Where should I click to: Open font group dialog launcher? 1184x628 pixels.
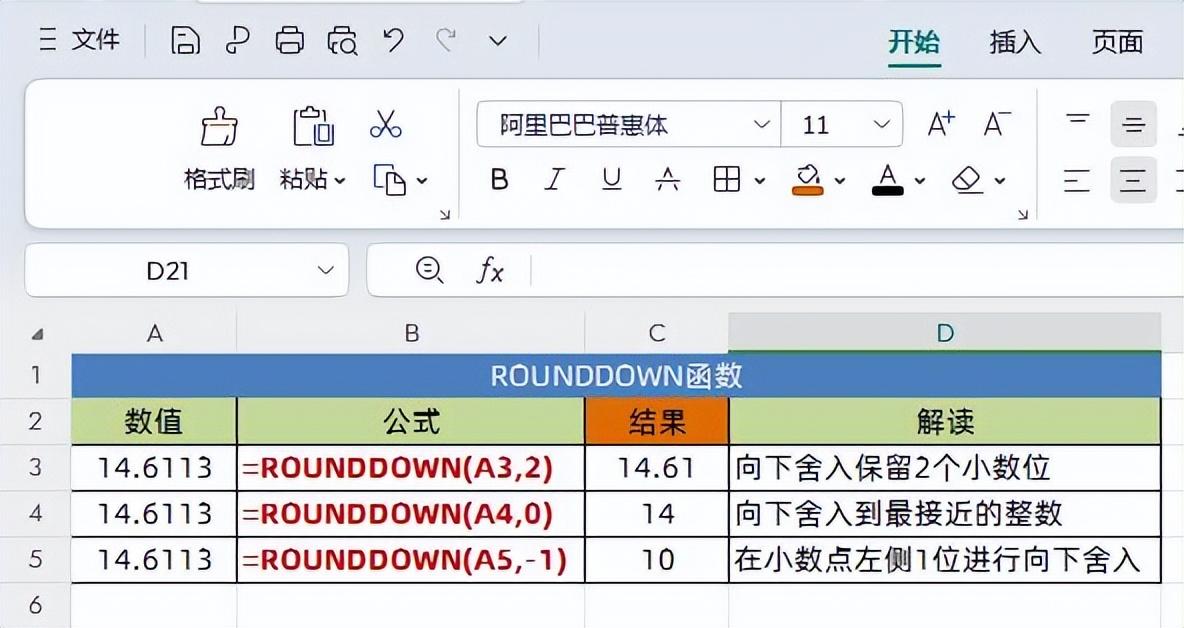point(1023,215)
